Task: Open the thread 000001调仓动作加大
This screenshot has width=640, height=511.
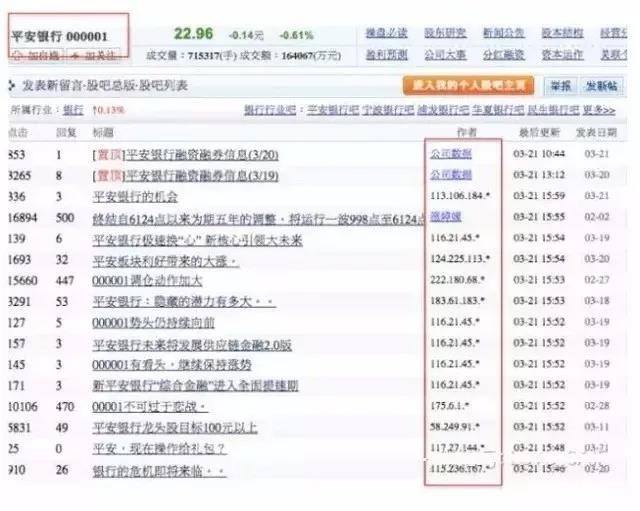Action: click(147, 281)
